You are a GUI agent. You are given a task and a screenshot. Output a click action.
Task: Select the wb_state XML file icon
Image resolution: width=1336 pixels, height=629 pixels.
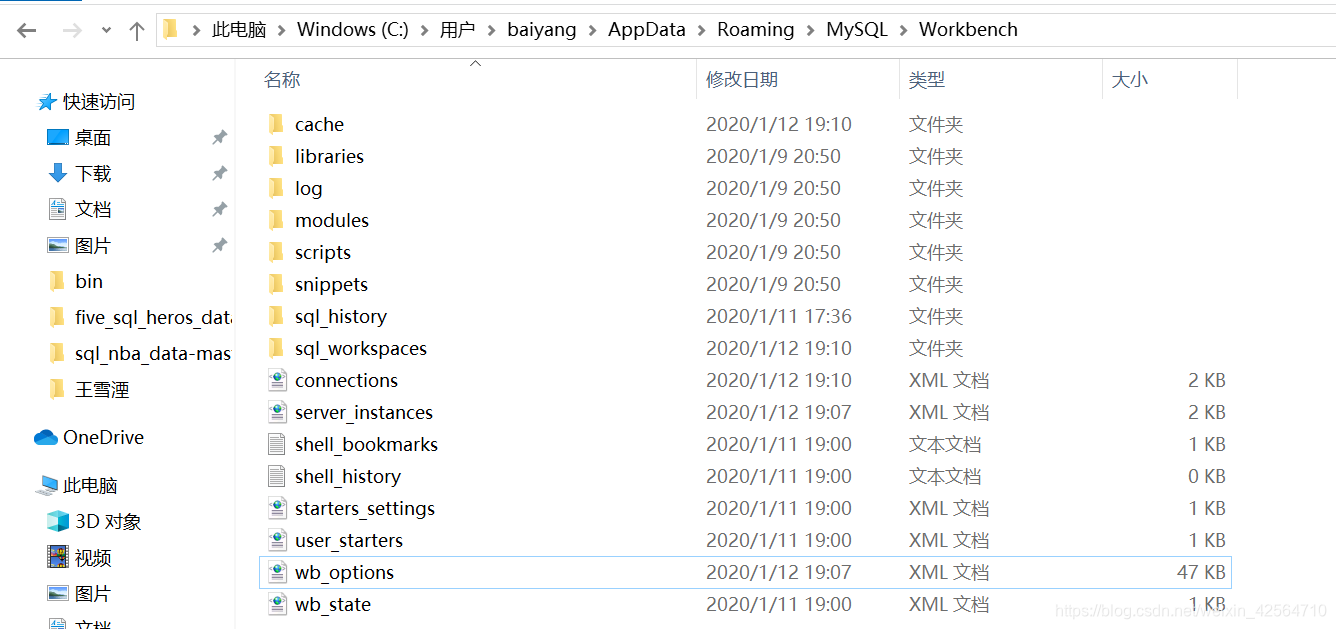(277, 604)
